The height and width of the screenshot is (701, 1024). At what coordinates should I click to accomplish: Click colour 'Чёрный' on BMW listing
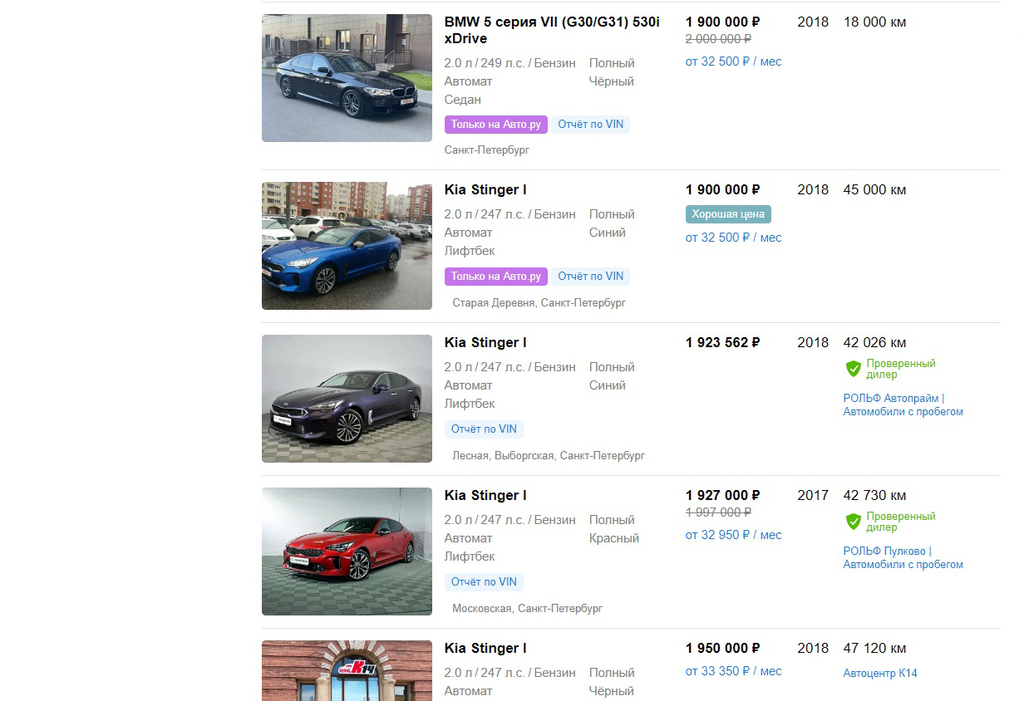(x=611, y=82)
